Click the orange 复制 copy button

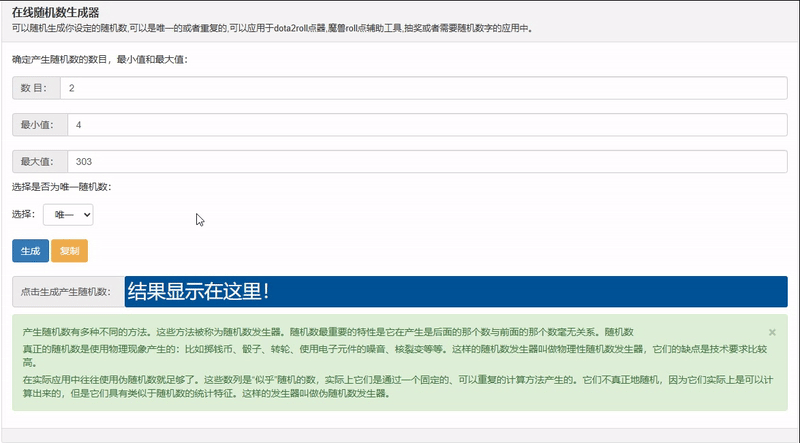tap(69, 251)
